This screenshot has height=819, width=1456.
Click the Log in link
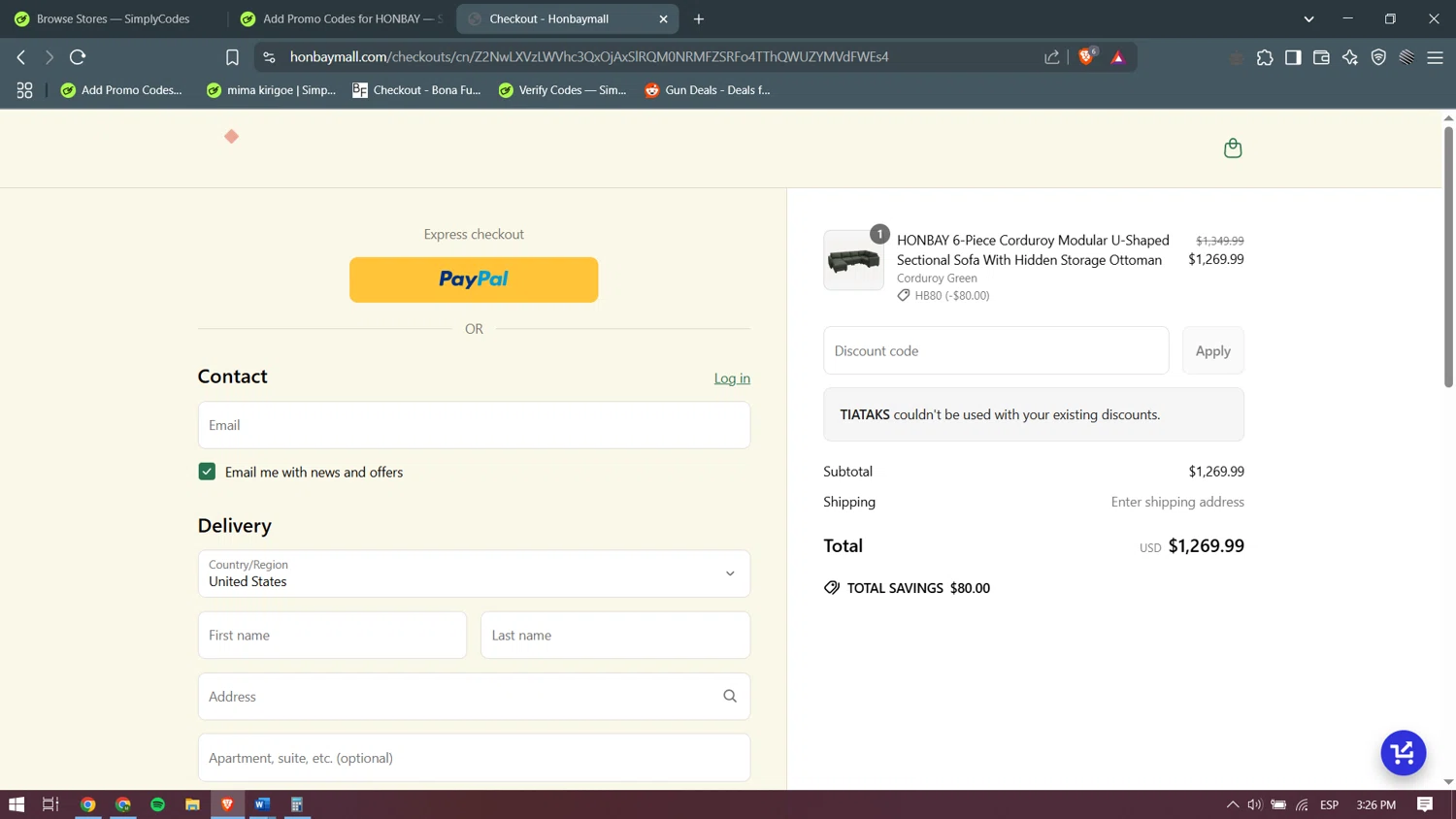(x=732, y=378)
